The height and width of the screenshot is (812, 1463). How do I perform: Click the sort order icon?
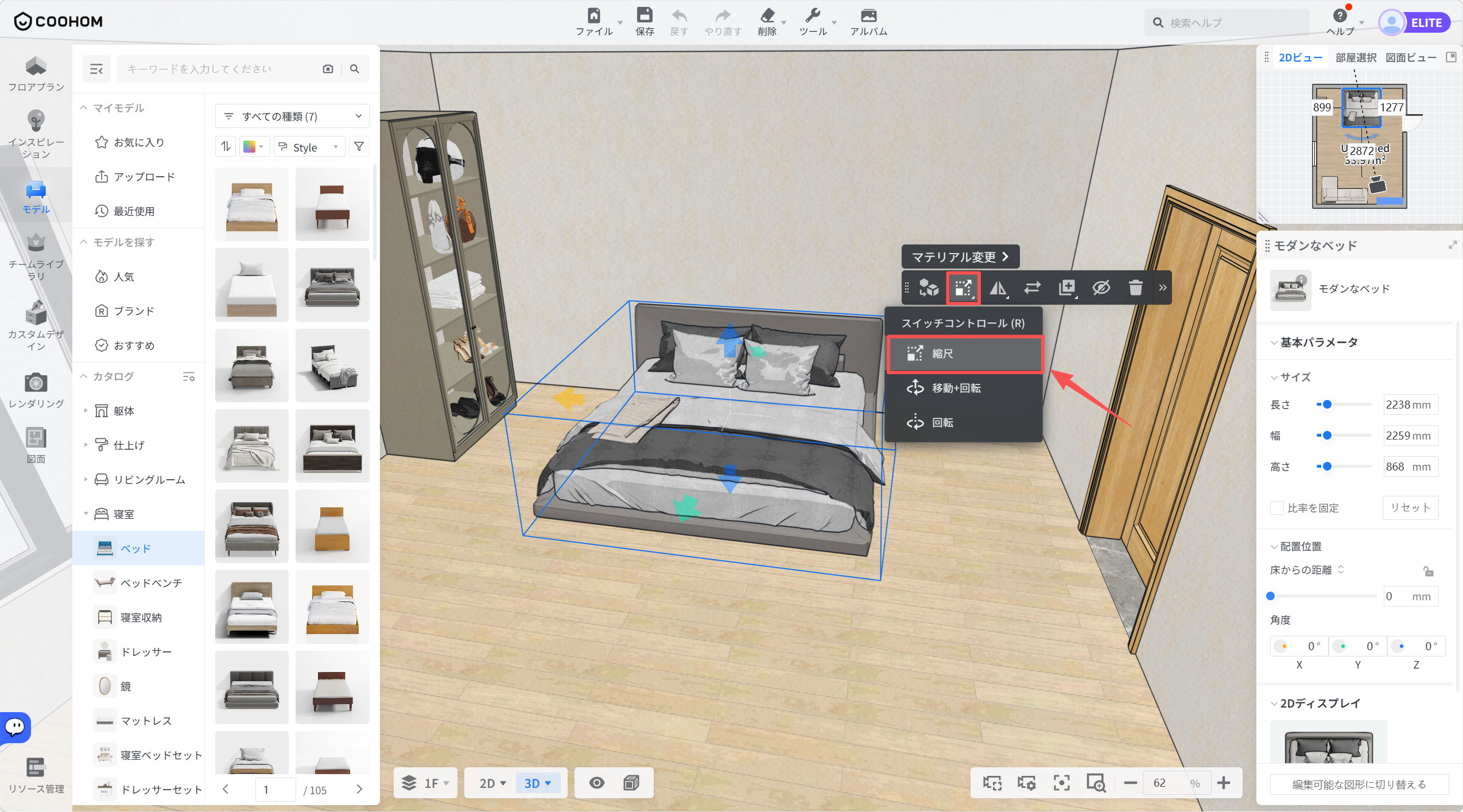click(x=226, y=147)
